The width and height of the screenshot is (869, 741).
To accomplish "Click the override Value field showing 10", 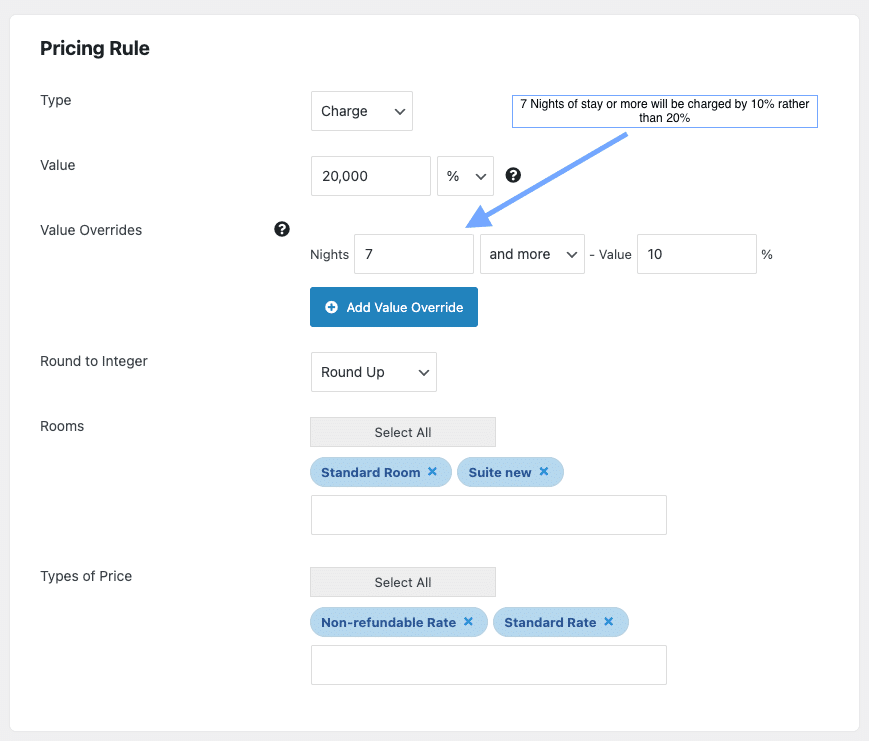I will pyautogui.click(x=696, y=254).
